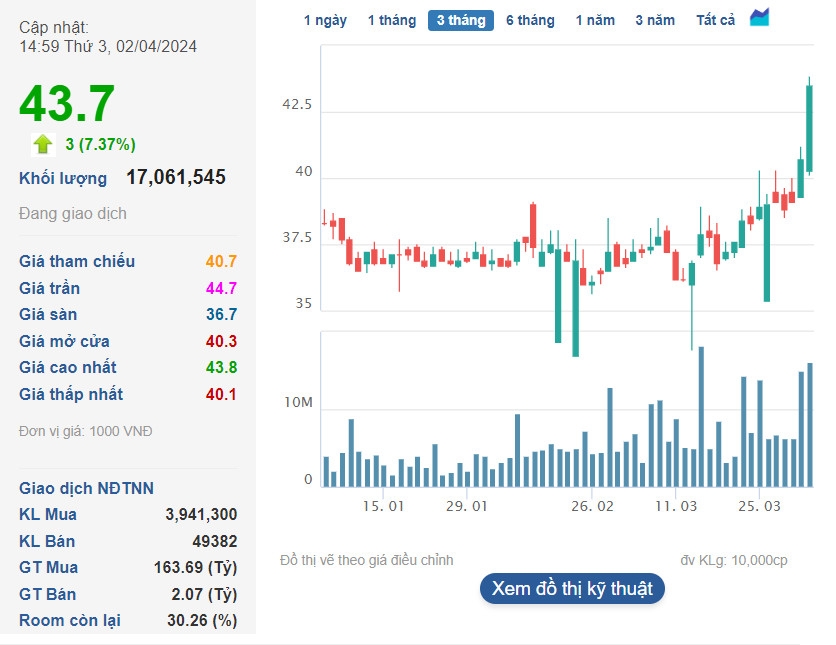The image size is (836, 645).
Task: Click the 25. 03 date axis marker
Action: [759, 506]
